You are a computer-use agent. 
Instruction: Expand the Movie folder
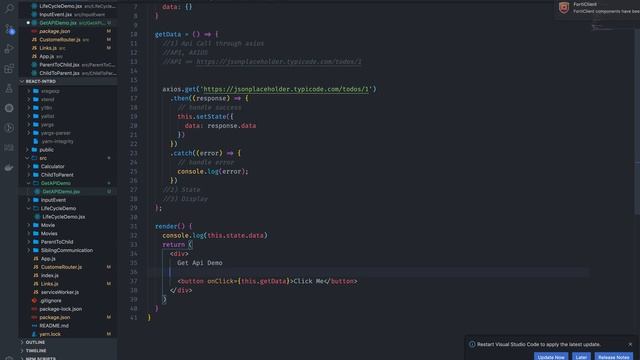click(68, 225)
